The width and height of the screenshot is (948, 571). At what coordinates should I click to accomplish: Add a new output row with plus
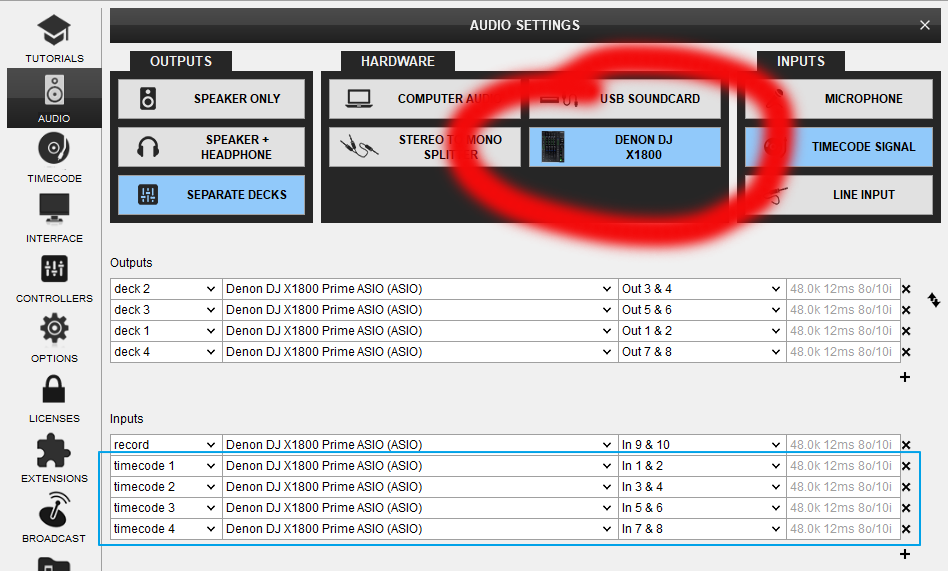(904, 377)
